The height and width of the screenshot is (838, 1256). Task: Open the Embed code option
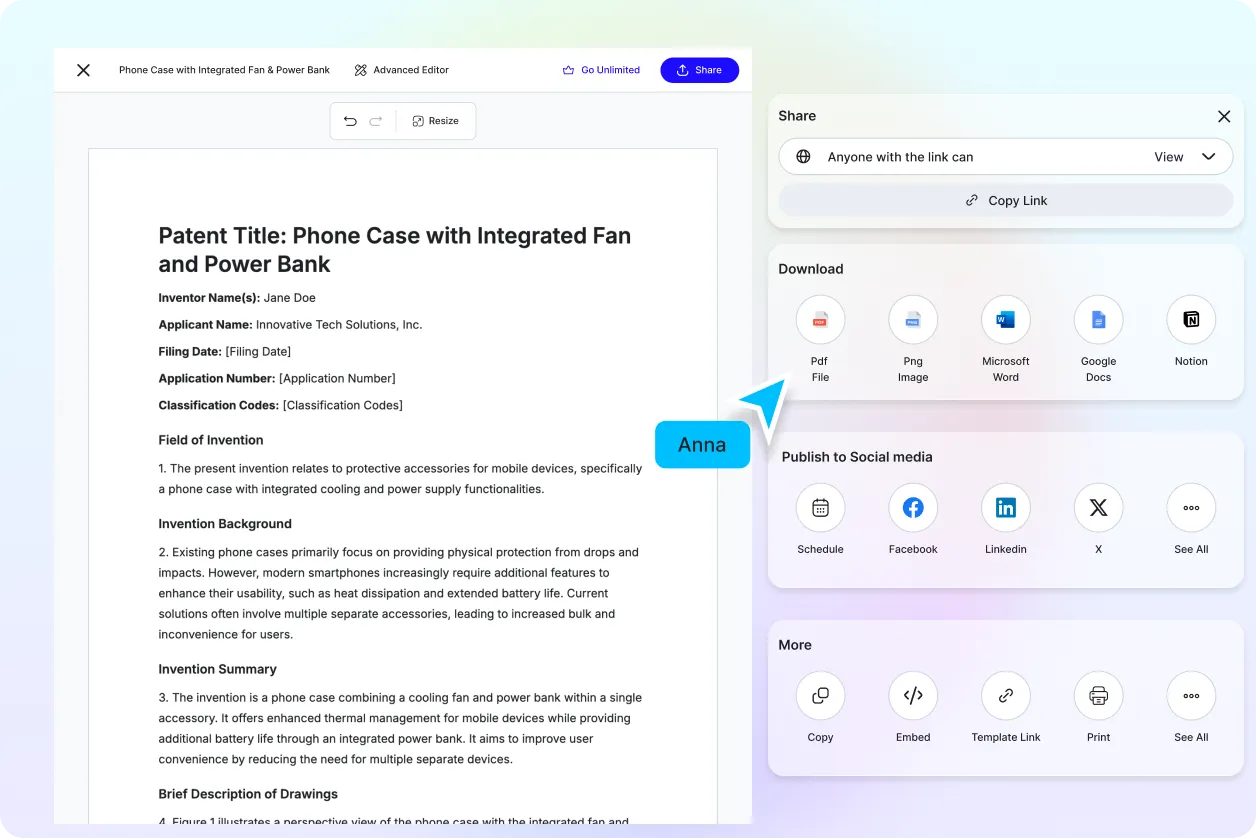(x=913, y=696)
